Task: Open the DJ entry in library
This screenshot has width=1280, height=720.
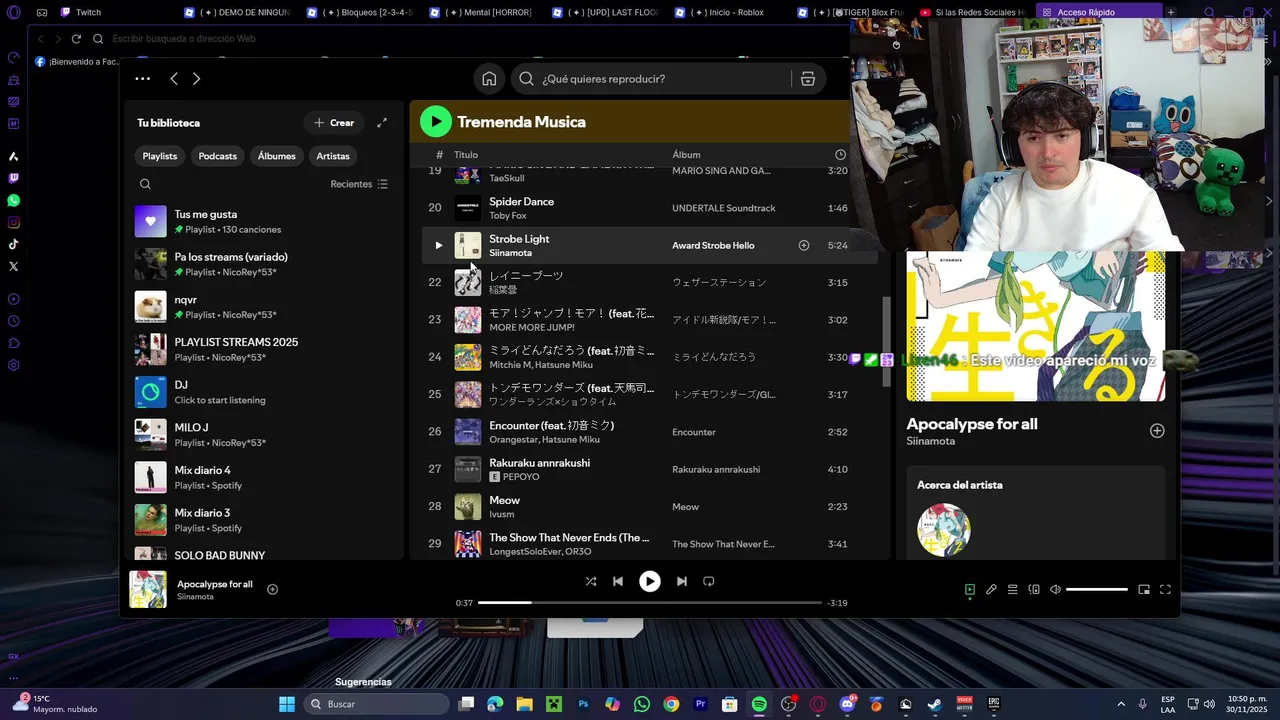Action: [264, 392]
